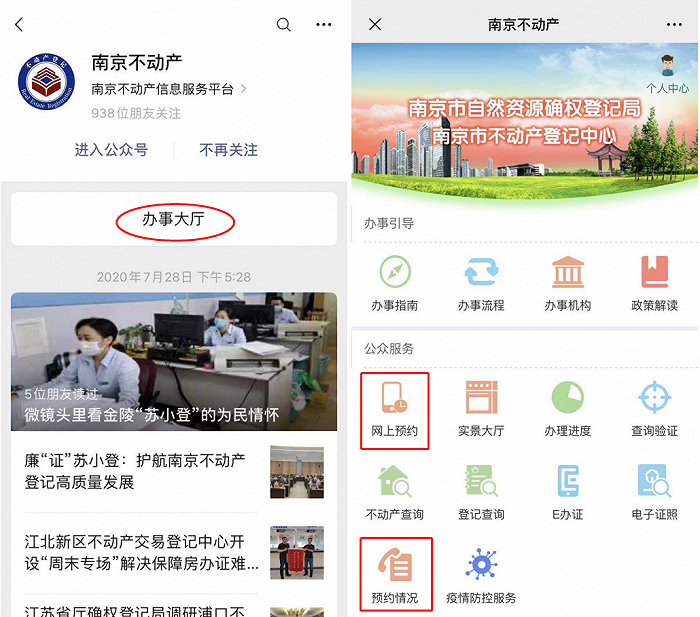Open the 办事大厅 menu button
Screen dimensions: 700x617
[174, 219]
